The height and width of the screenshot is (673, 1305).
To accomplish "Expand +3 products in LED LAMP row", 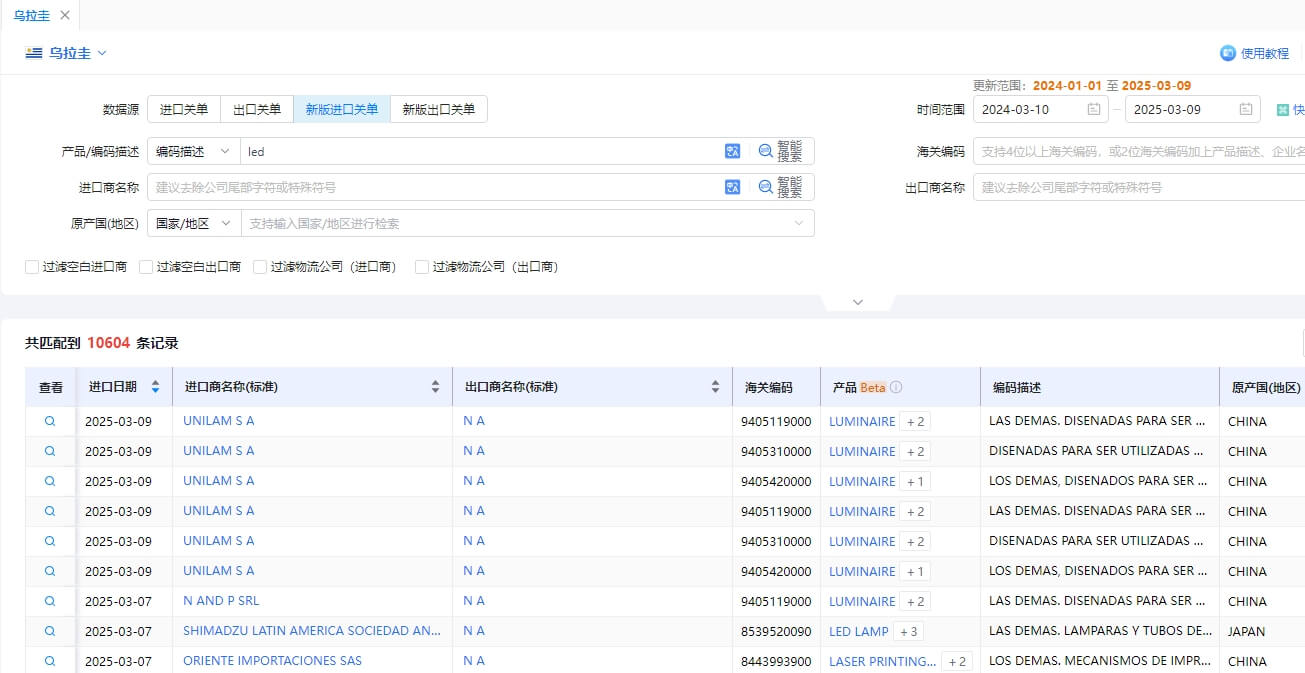I will click(x=908, y=631).
